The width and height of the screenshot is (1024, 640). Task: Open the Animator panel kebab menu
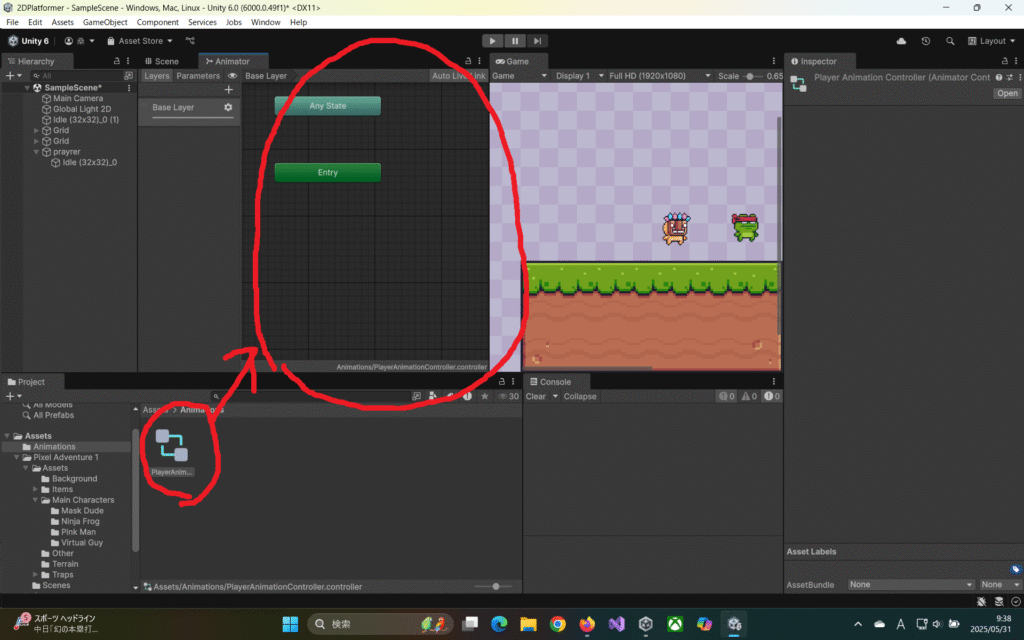coord(479,61)
